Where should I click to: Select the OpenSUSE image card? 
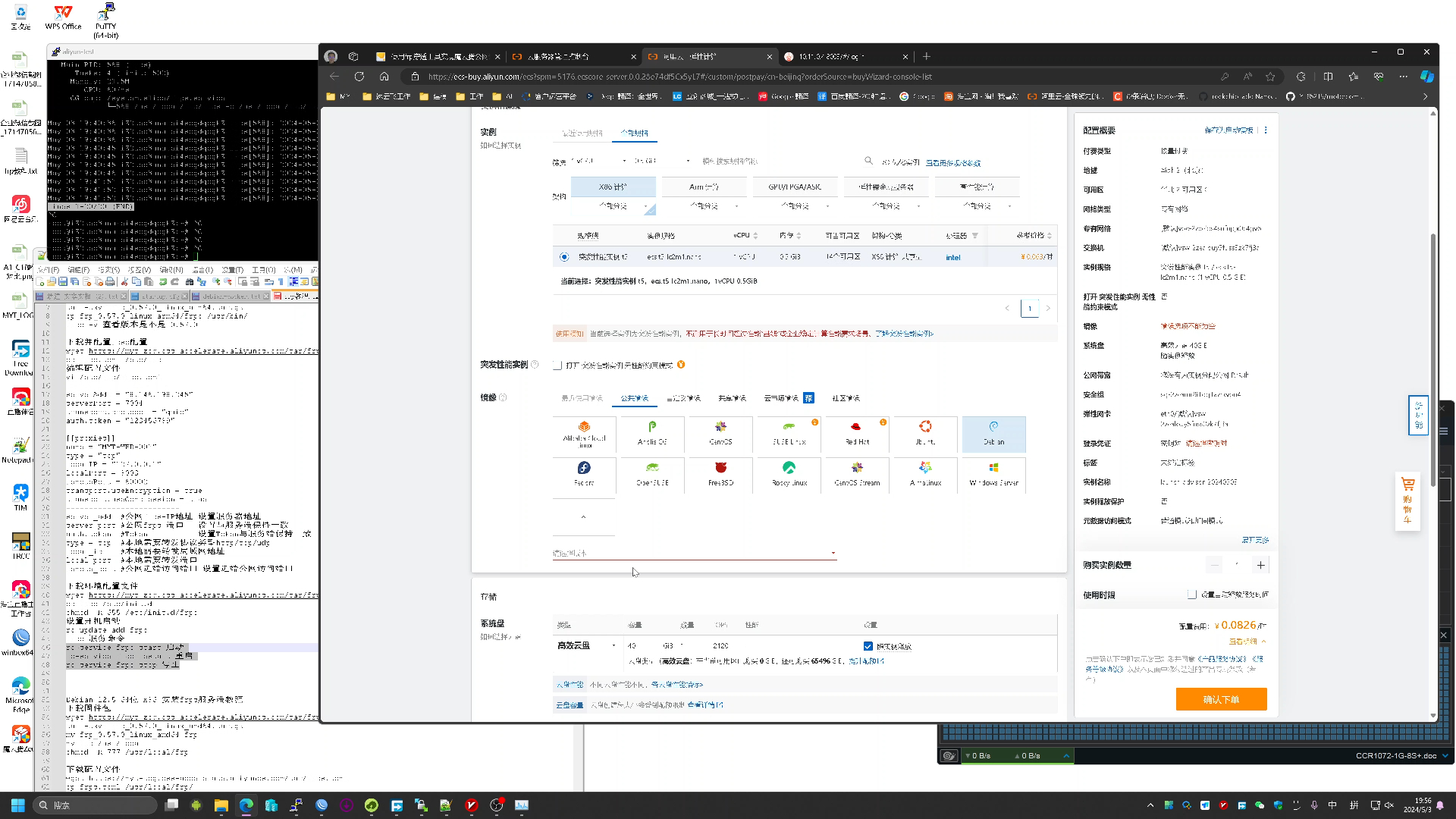[652, 475]
